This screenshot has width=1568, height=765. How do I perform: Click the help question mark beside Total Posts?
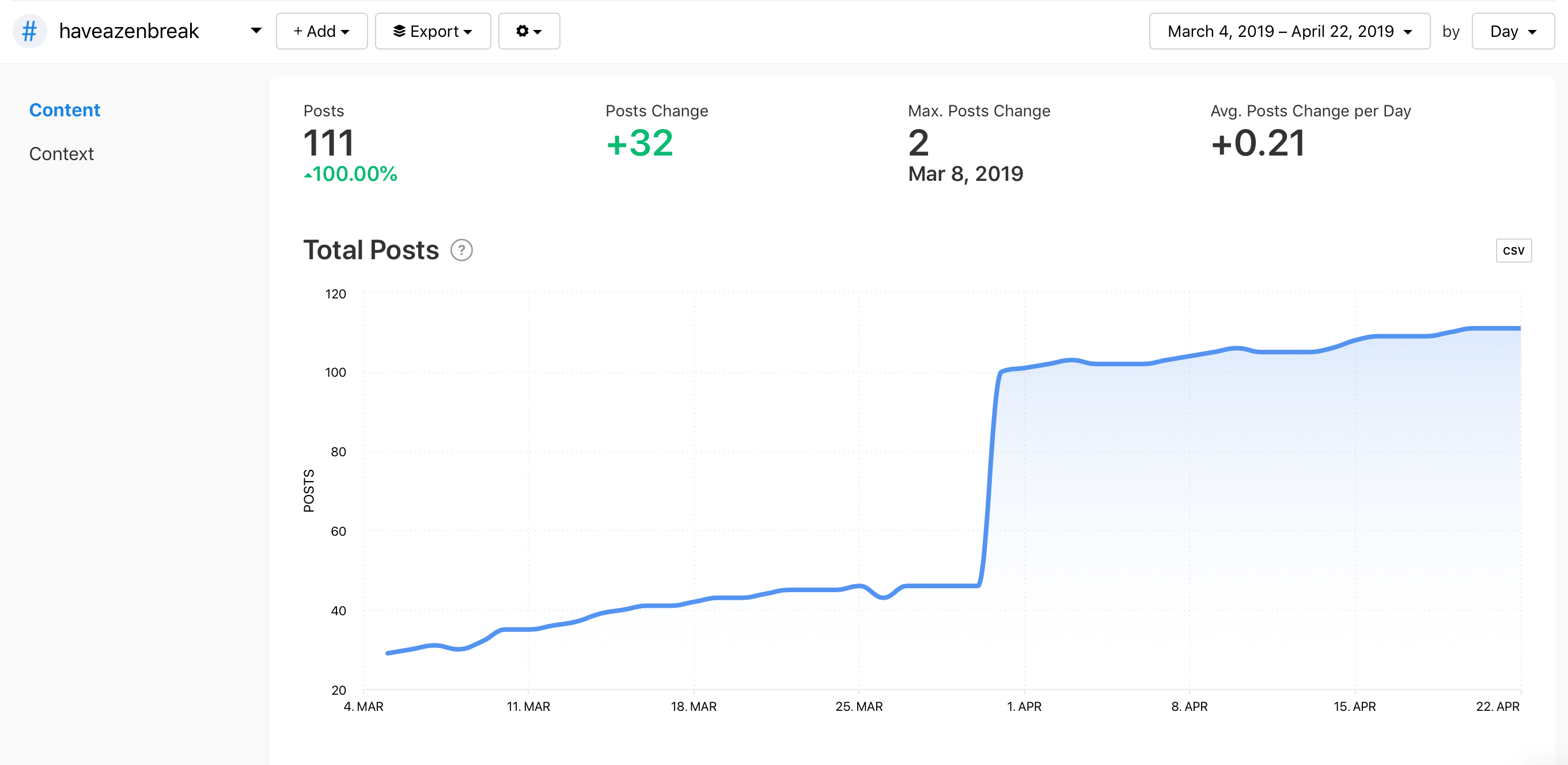(x=461, y=250)
